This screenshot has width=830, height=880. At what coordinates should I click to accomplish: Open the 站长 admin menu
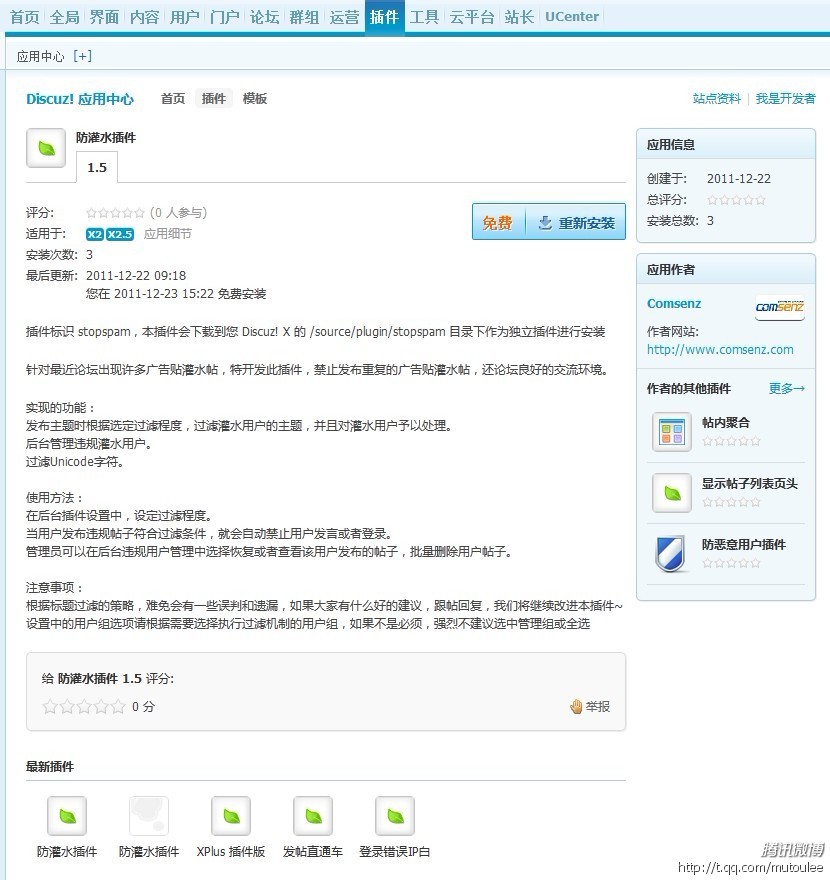519,17
